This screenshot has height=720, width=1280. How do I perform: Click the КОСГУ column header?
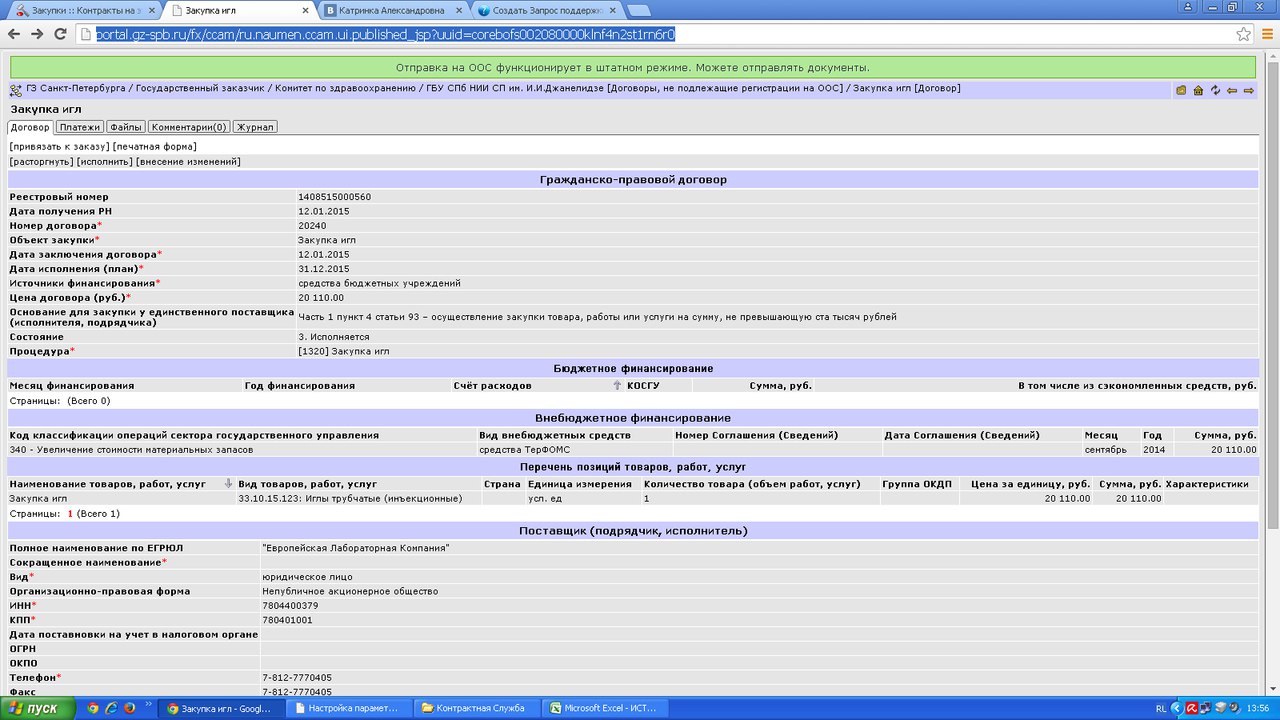click(x=644, y=385)
